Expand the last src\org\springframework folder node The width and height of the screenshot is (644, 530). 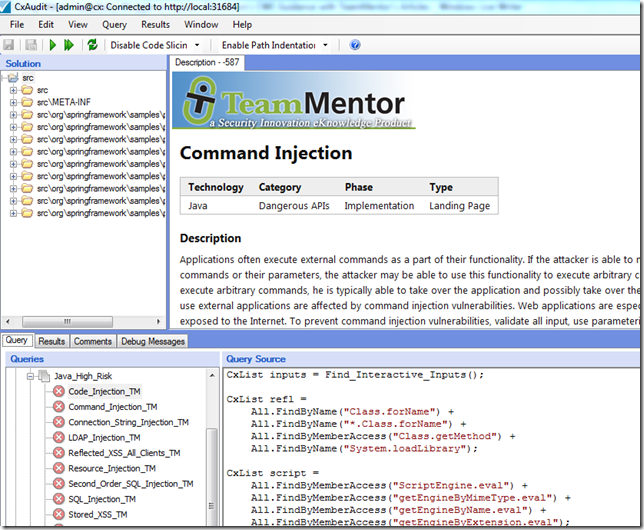pyautogui.click(x=14, y=213)
